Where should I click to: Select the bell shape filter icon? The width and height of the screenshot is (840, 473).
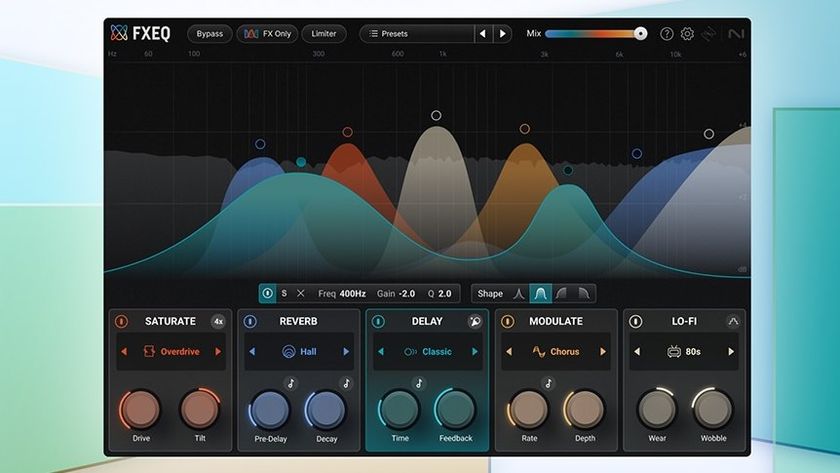click(x=541, y=294)
